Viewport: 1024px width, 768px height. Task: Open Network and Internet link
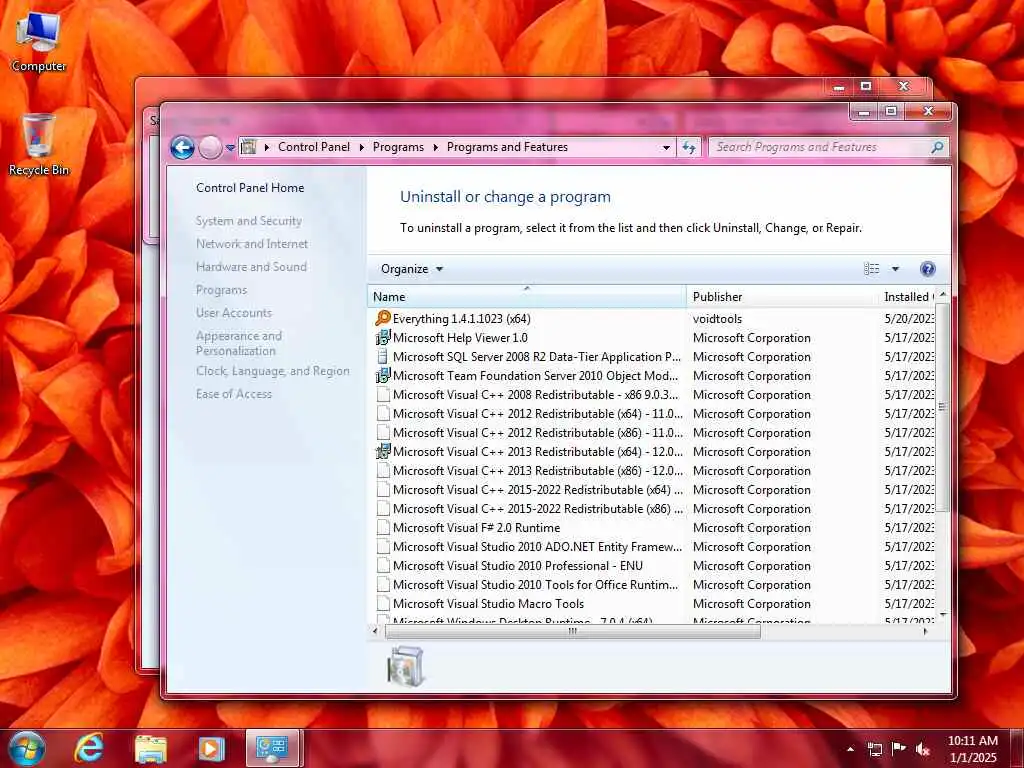(x=252, y=244)
